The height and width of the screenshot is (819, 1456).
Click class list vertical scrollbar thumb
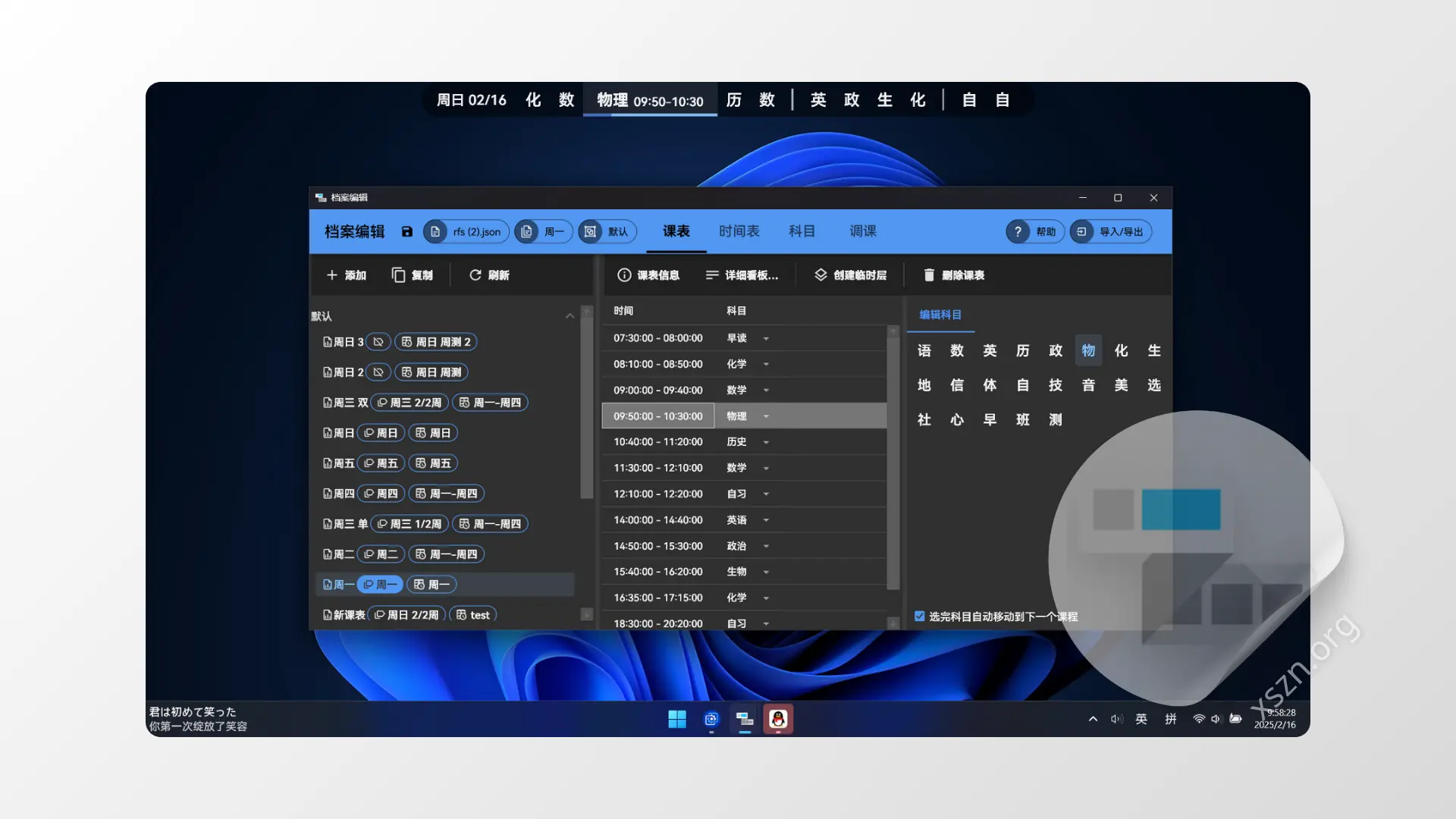[x=586, y=409]
